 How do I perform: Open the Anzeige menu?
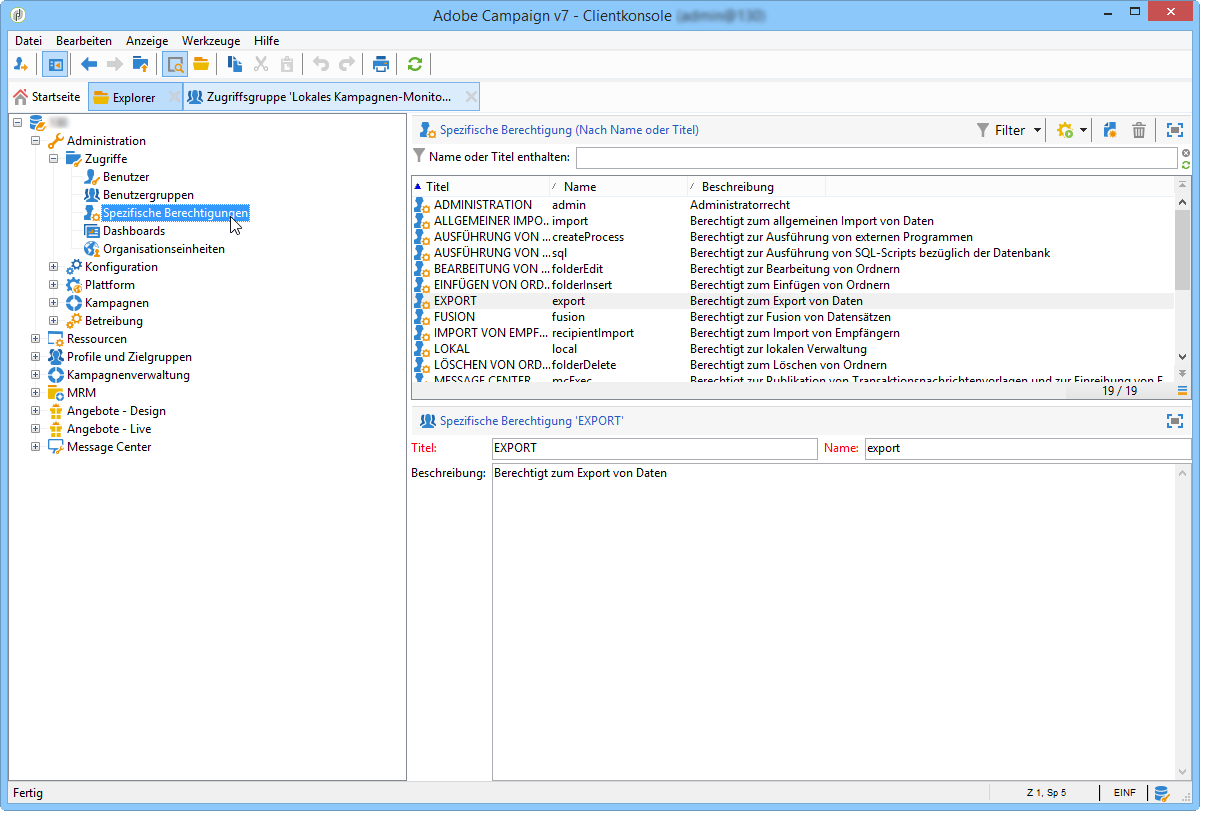coord(147,41)
